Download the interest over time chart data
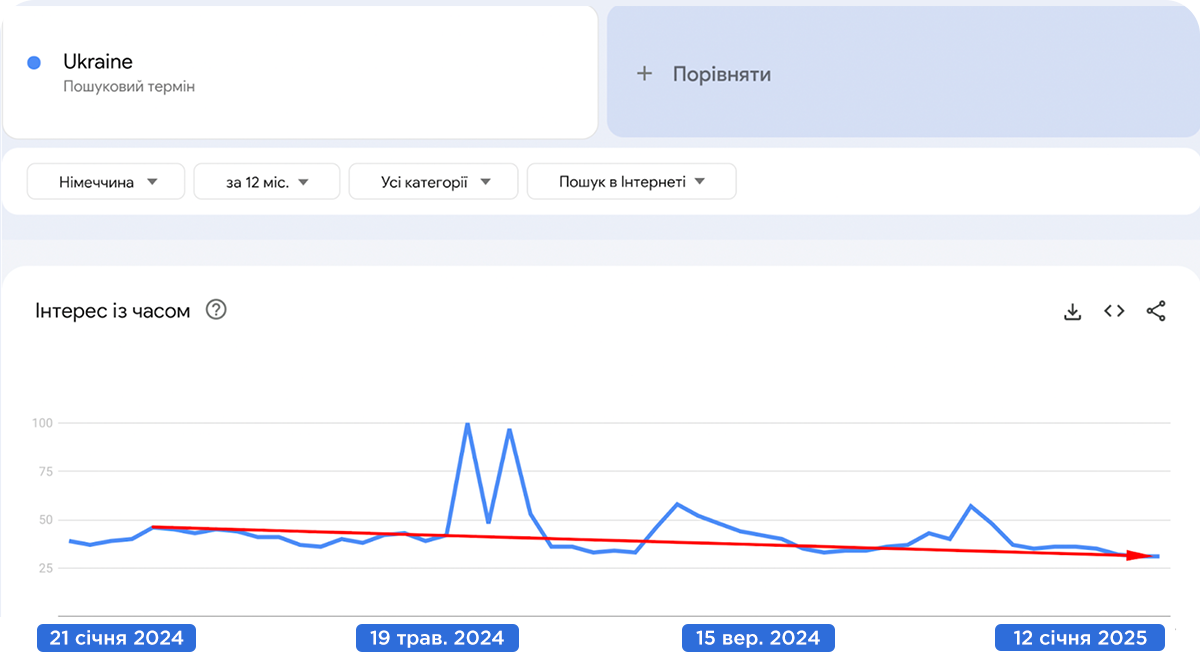 tap(1072, 312)
